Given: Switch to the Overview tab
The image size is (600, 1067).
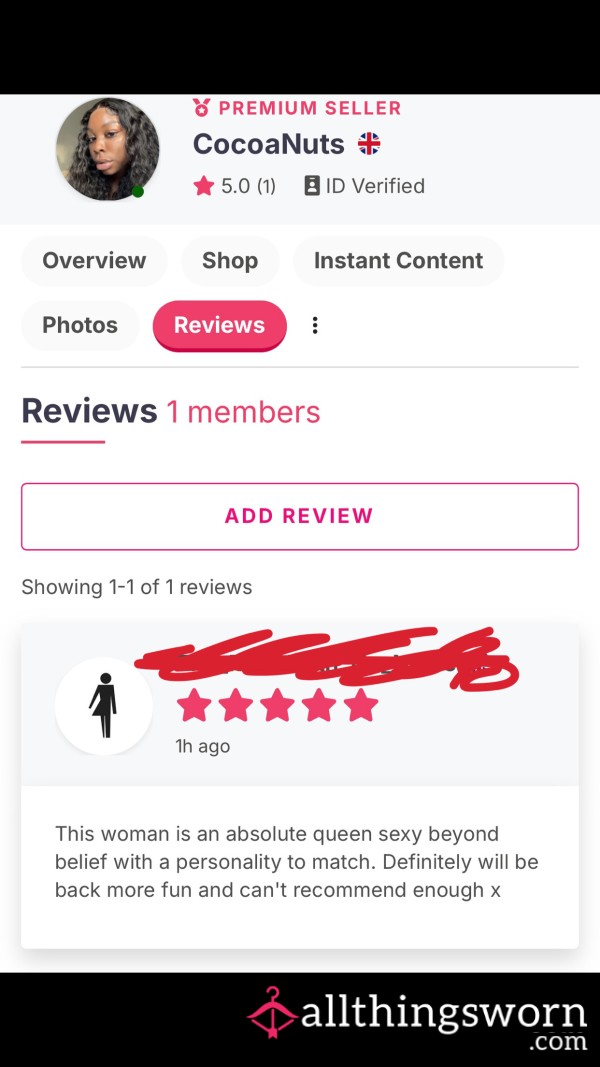Looking at the screenshot, I should (94, 261).
